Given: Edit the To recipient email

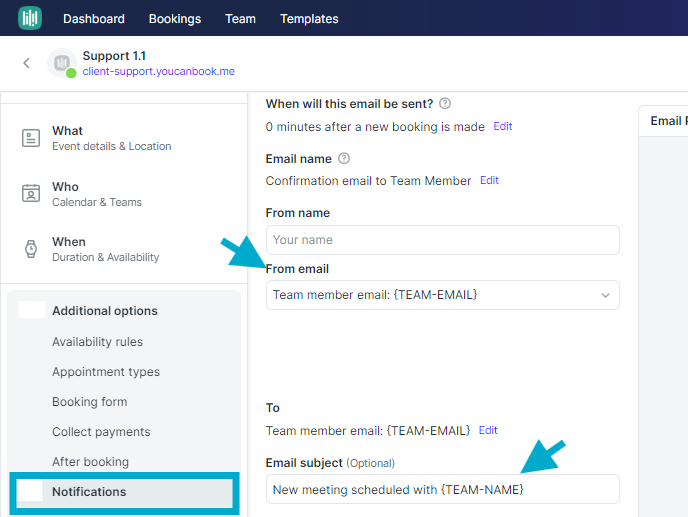Looking at the screenshot, I should (488, 430).
